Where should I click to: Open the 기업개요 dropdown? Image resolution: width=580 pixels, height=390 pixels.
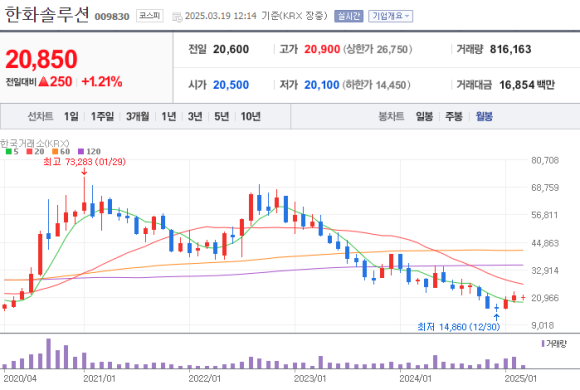[x=391, y=16]
